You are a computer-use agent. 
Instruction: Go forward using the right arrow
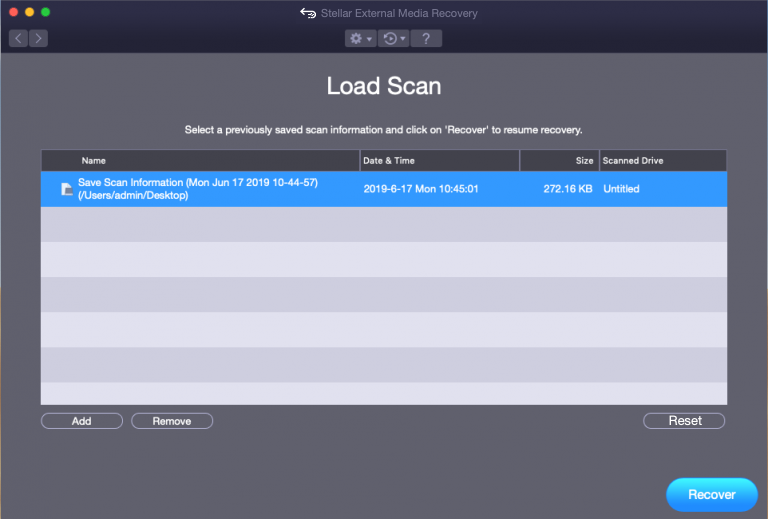point(38,38)
